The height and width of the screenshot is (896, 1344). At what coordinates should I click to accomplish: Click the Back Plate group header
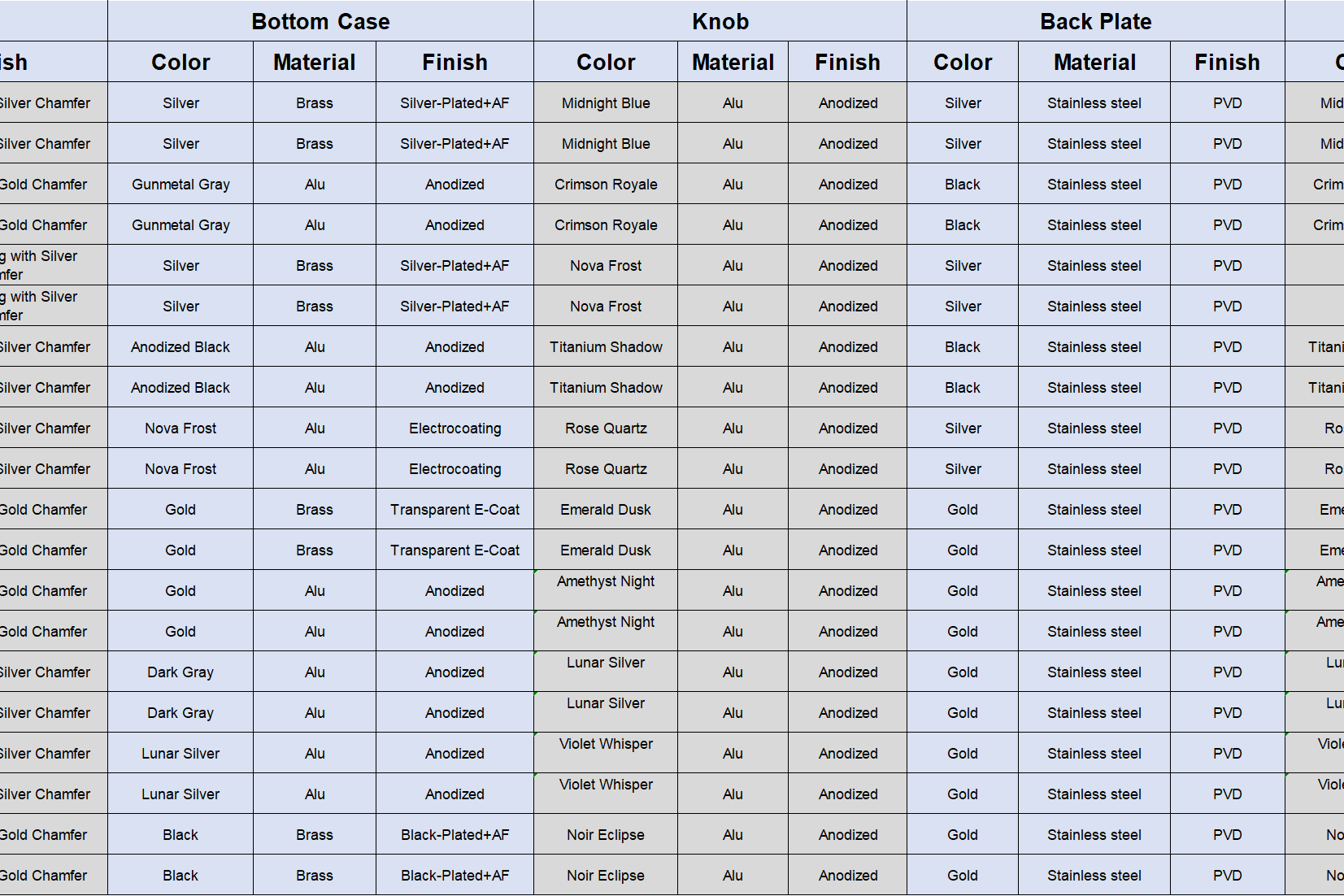[x=1095, y=21]
